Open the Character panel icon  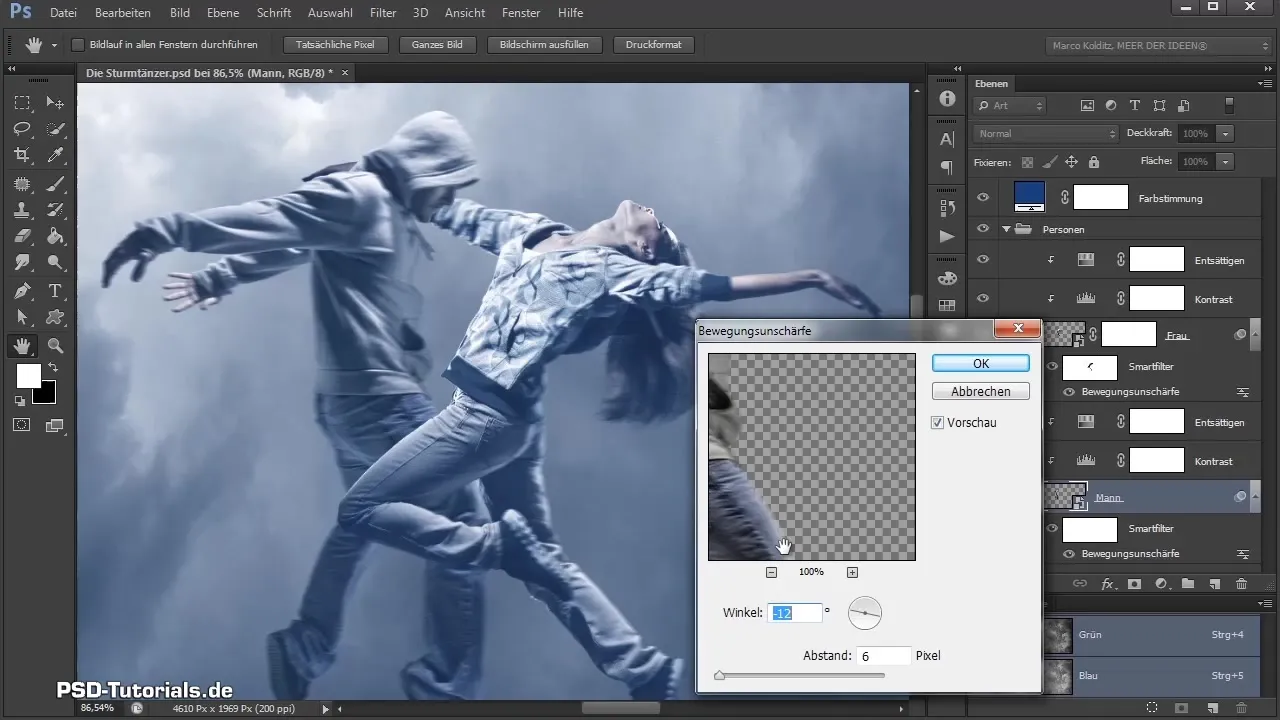[947, 139]
